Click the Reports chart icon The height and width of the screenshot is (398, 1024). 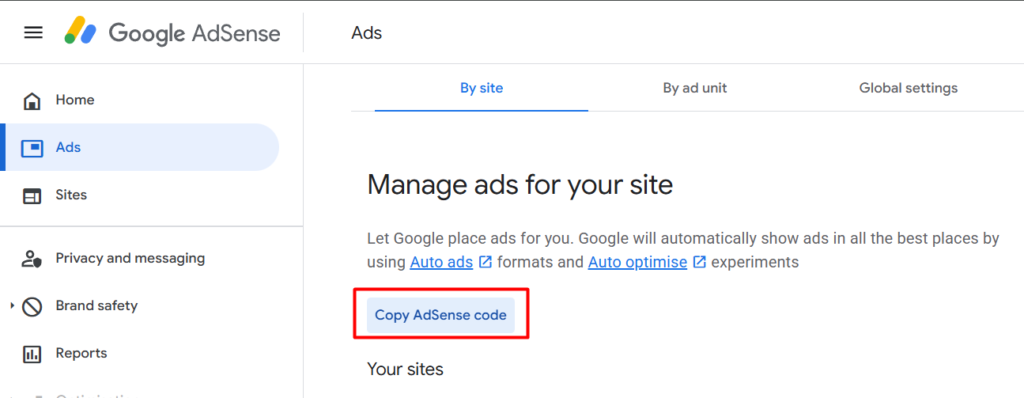pyautogui.click(x=31, y=354)
